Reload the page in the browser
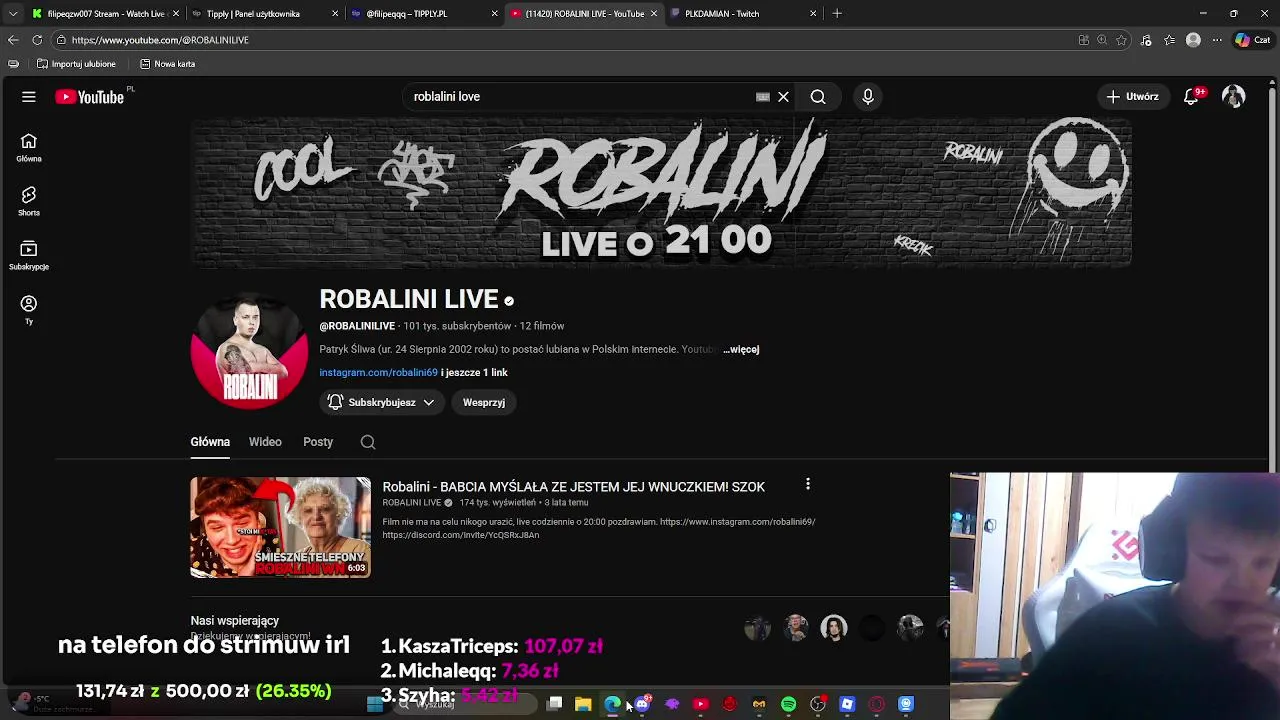1280x720 pixels. coord(37,40)
